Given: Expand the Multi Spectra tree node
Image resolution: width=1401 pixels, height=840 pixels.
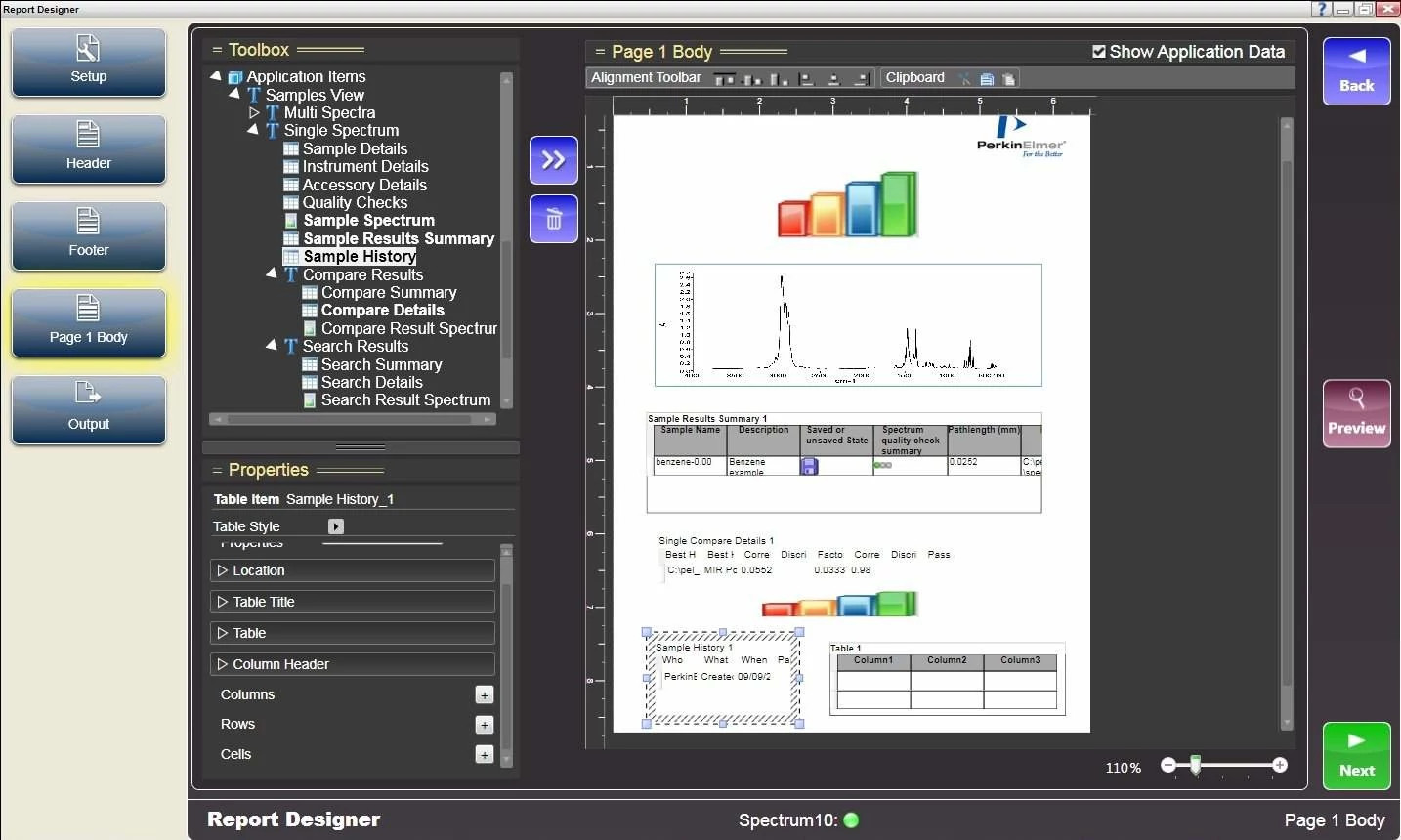Looking at the screenshot, I should pos(254,112).
